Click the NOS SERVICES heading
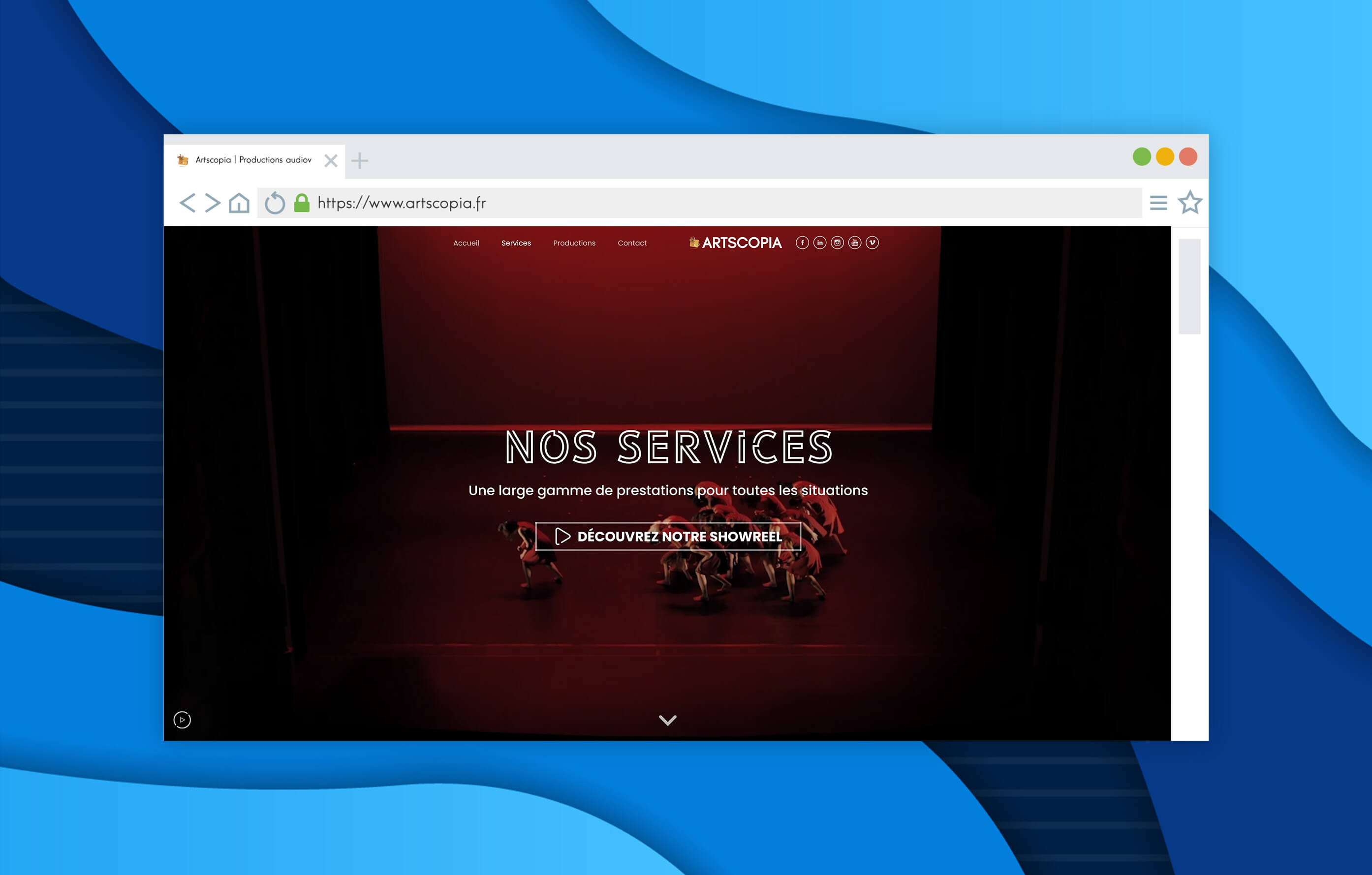Screen dimensions: 1372x875 tap(668, 448)
